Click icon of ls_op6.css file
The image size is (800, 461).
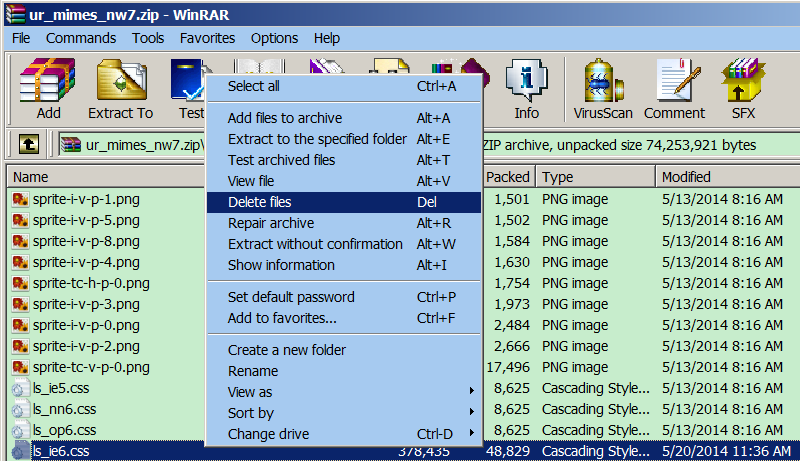(x=20, y=430)
